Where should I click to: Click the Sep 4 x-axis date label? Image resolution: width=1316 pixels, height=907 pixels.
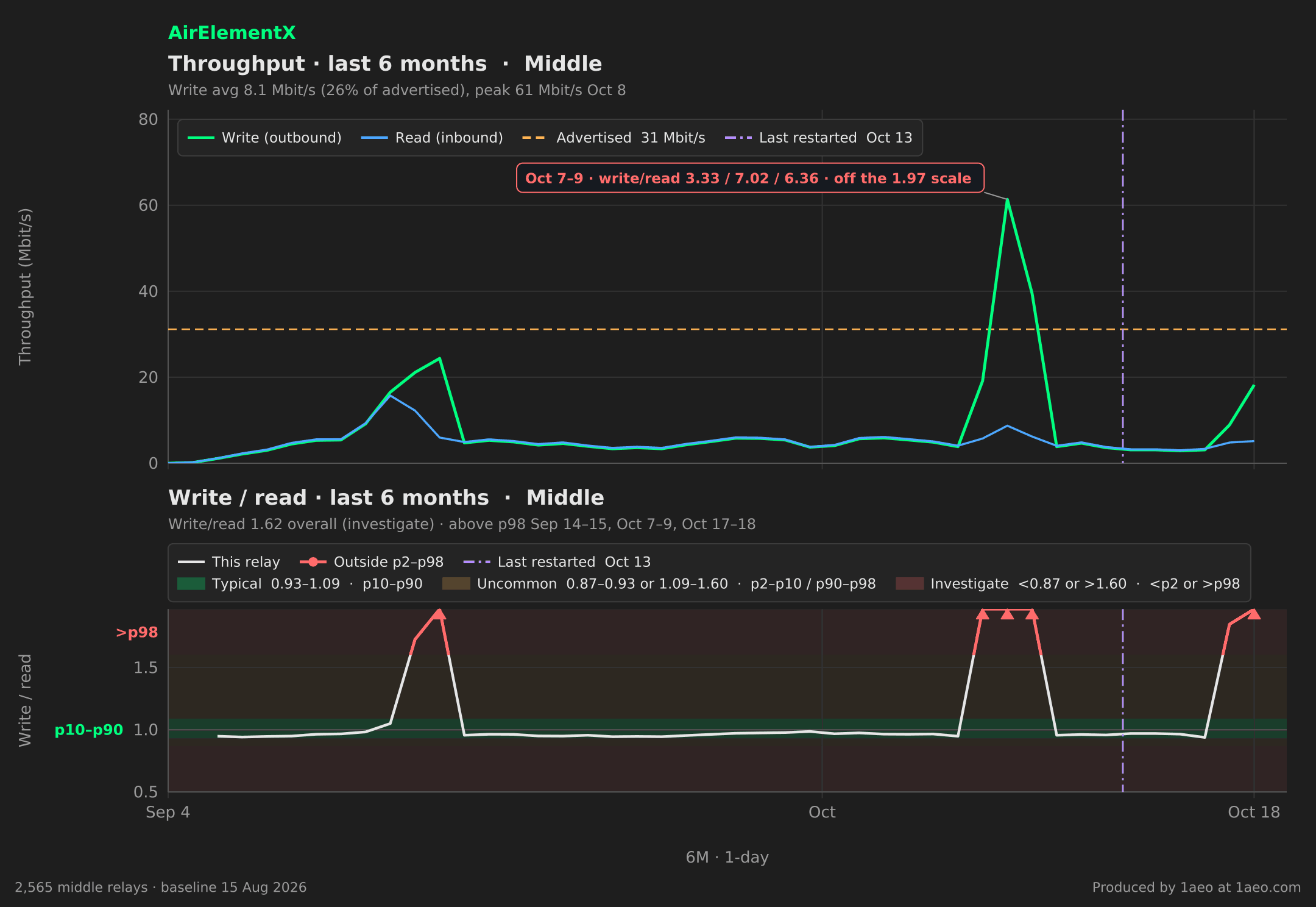point(168,813)
